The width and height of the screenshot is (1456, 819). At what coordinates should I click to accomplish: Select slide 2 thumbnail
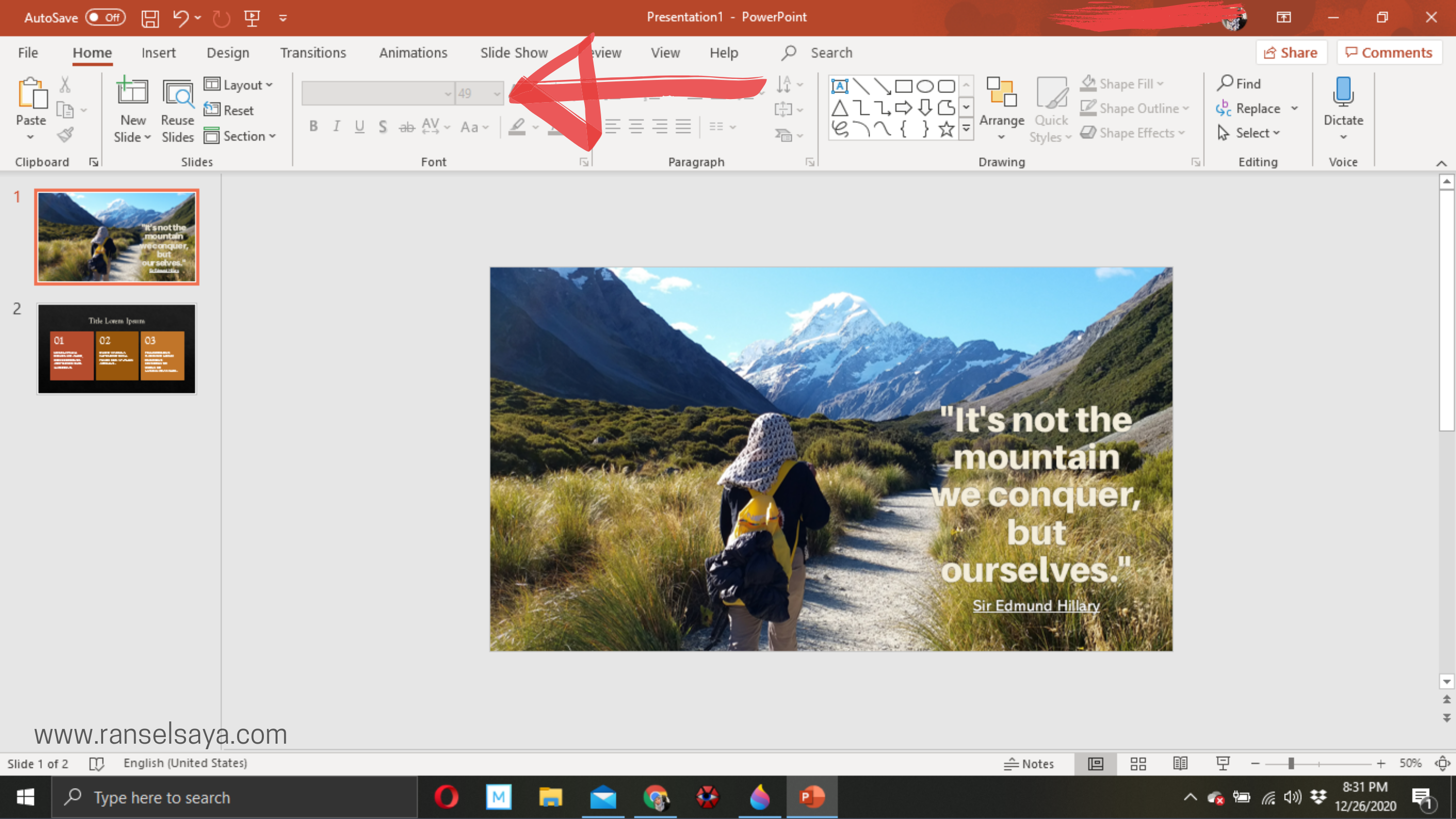click(x=116, y=348)
